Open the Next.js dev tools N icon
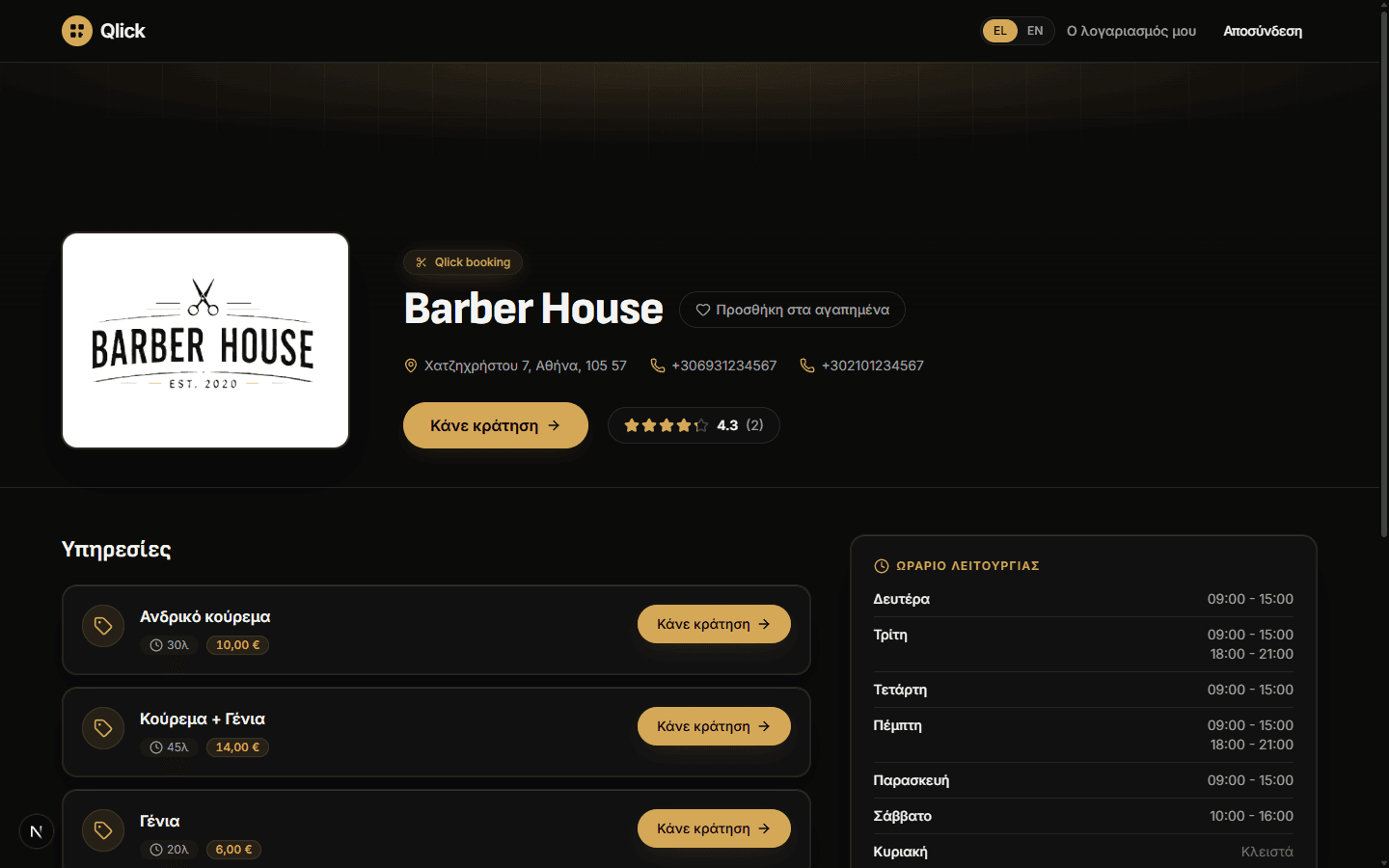1389x868 pixels. [37, 831]
